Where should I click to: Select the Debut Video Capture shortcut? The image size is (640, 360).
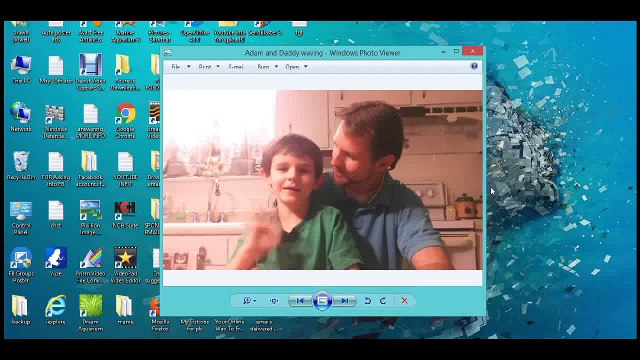(91, 72)
